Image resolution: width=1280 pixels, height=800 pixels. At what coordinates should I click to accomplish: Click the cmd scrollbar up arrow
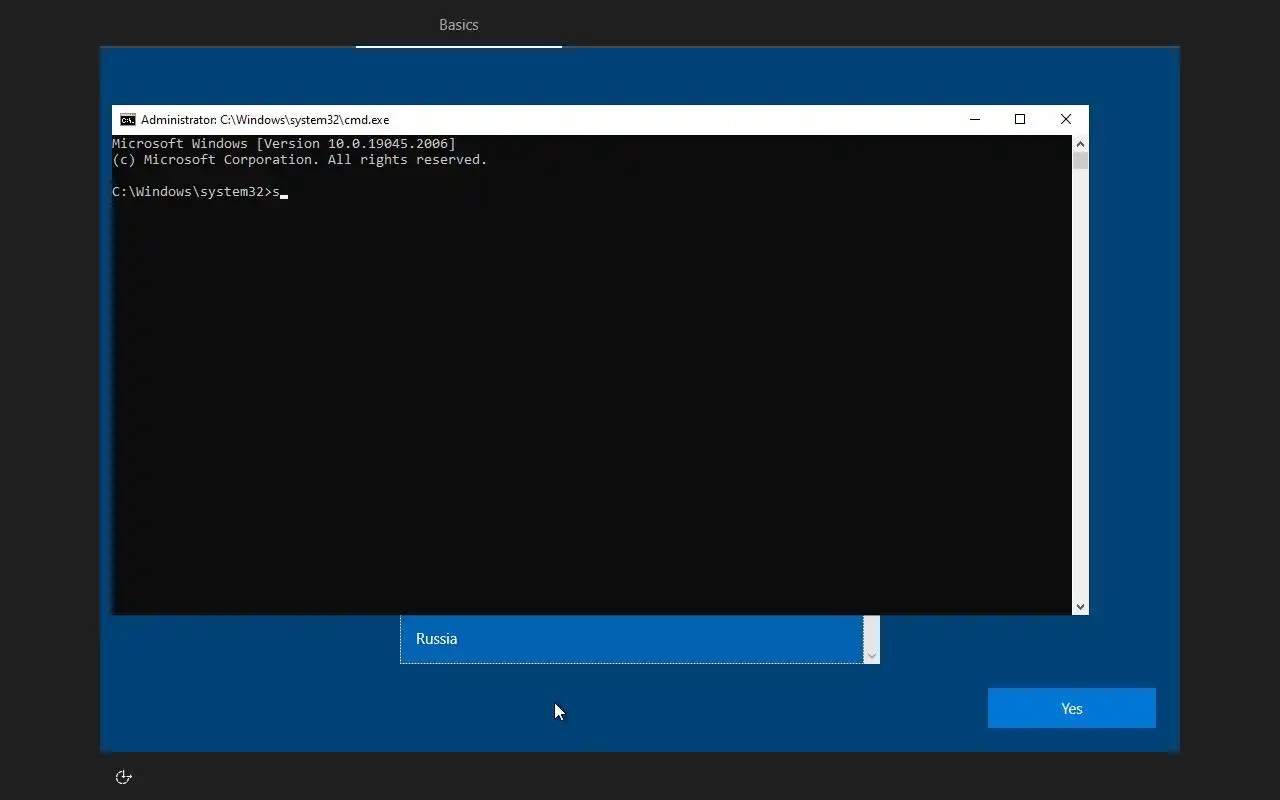pos(1080,144)
